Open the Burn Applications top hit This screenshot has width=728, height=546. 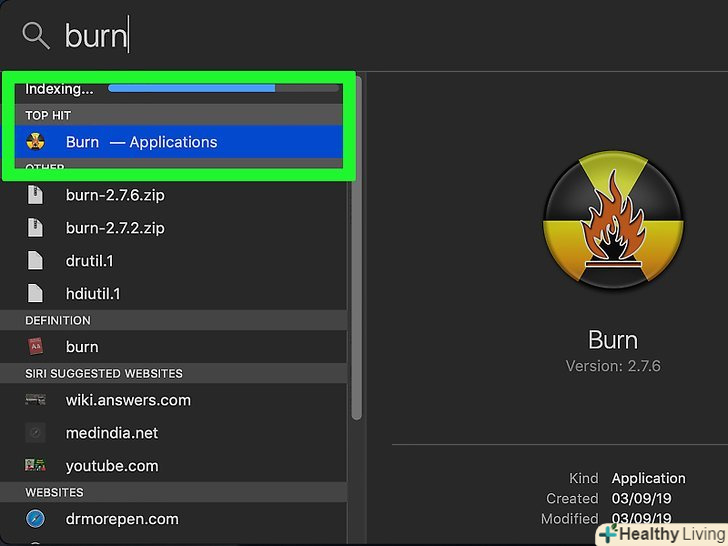tap(179, 142)
